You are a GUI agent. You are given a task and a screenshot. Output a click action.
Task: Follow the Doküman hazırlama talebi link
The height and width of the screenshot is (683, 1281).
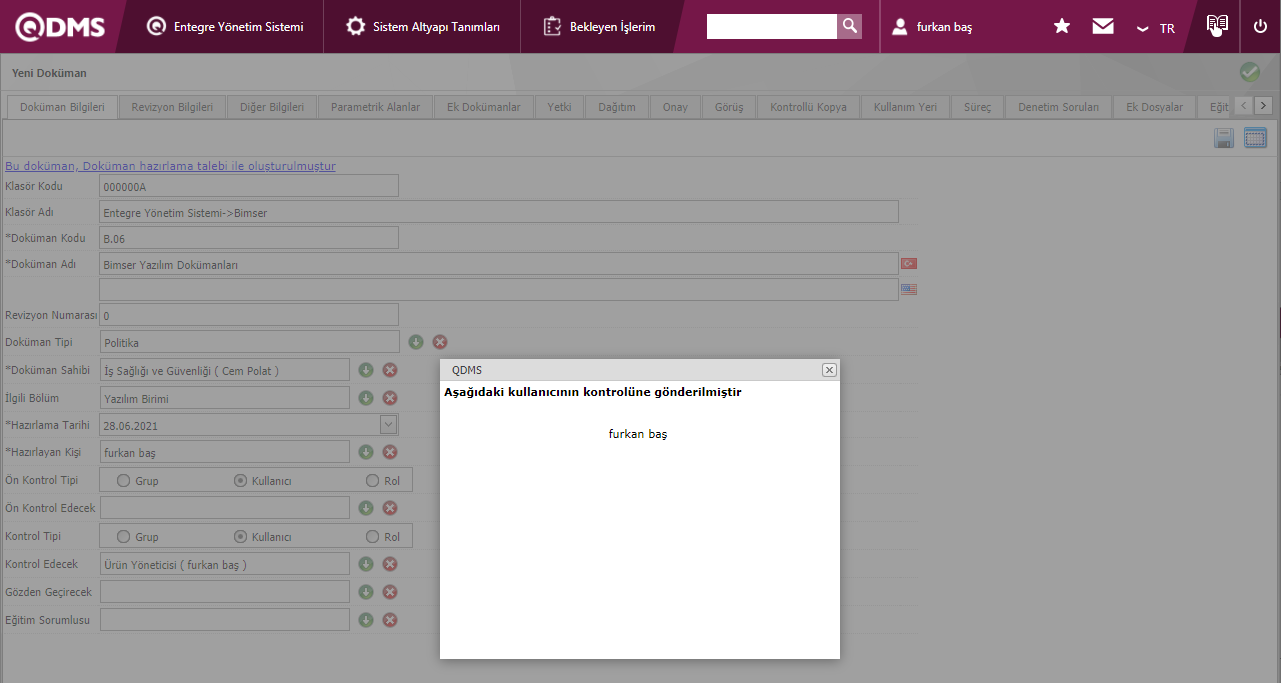pyautogui.click(x=170, y=166)
